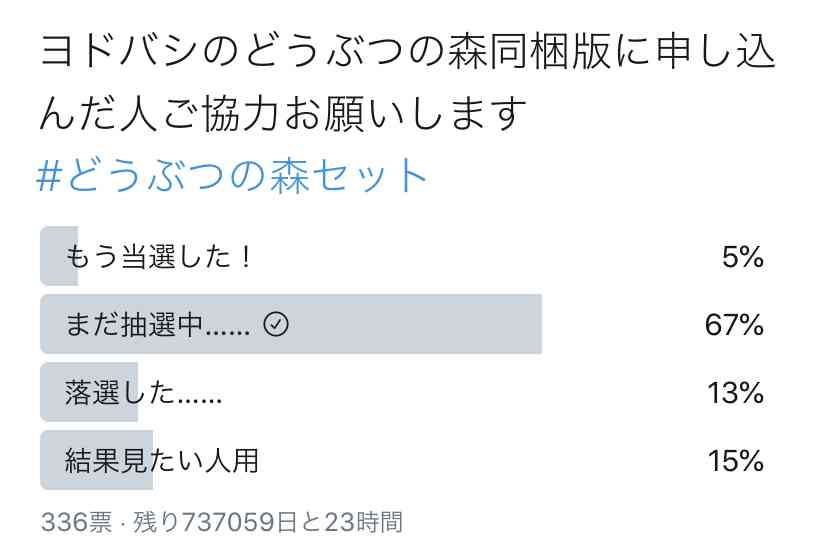This screenshot has height=549, width=828.
Task: Click the # symbol of the hashtag
Action: click(x=50, y=175)
